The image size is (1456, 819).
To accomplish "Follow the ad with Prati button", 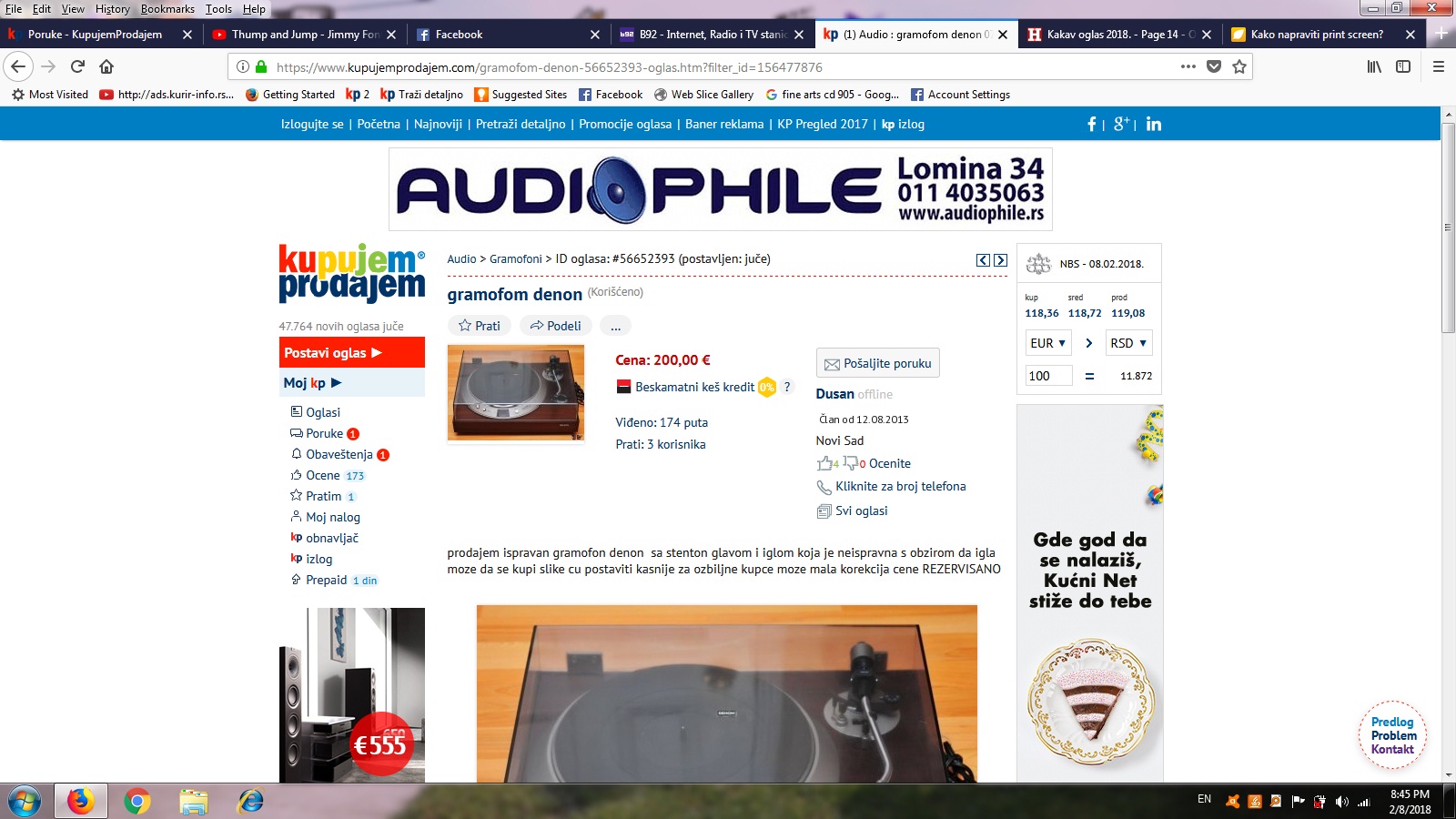I will point(480,326).
